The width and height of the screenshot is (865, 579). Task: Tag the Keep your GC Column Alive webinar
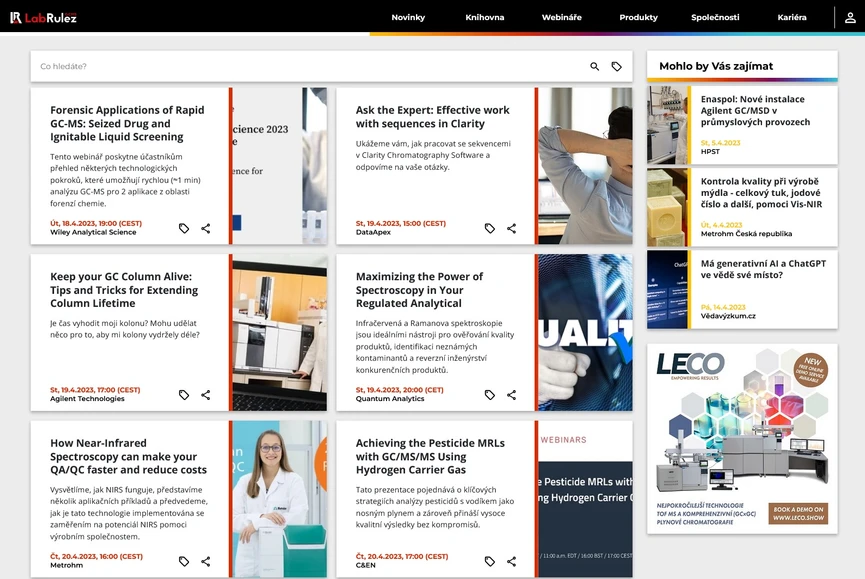pos(184,394)
